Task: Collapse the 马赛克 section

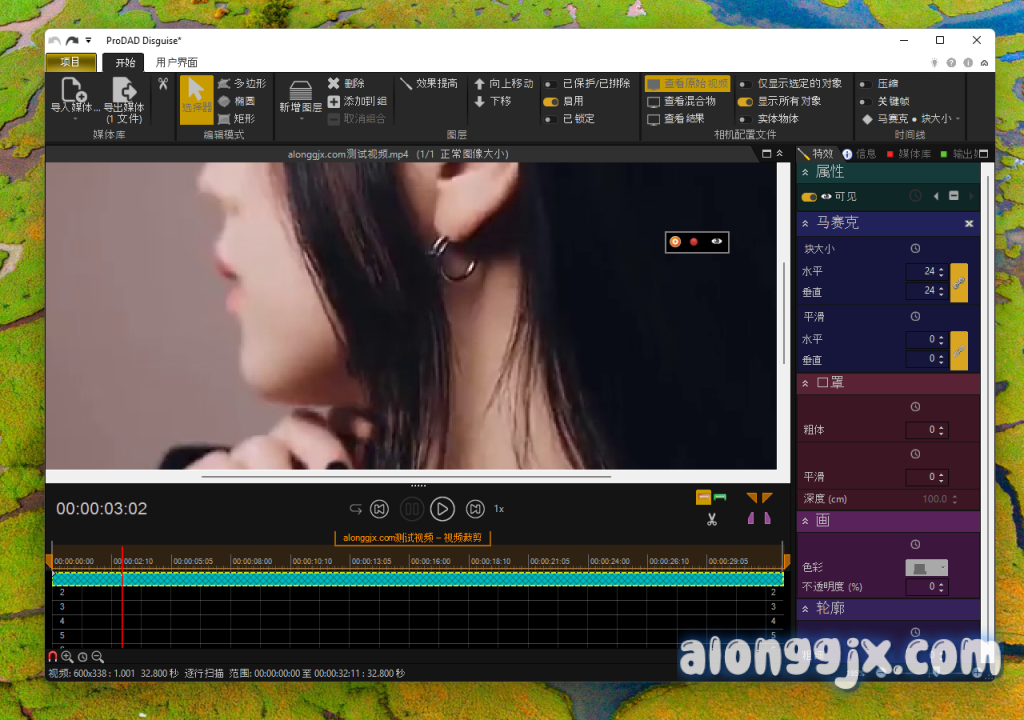Action: point(806,223)
